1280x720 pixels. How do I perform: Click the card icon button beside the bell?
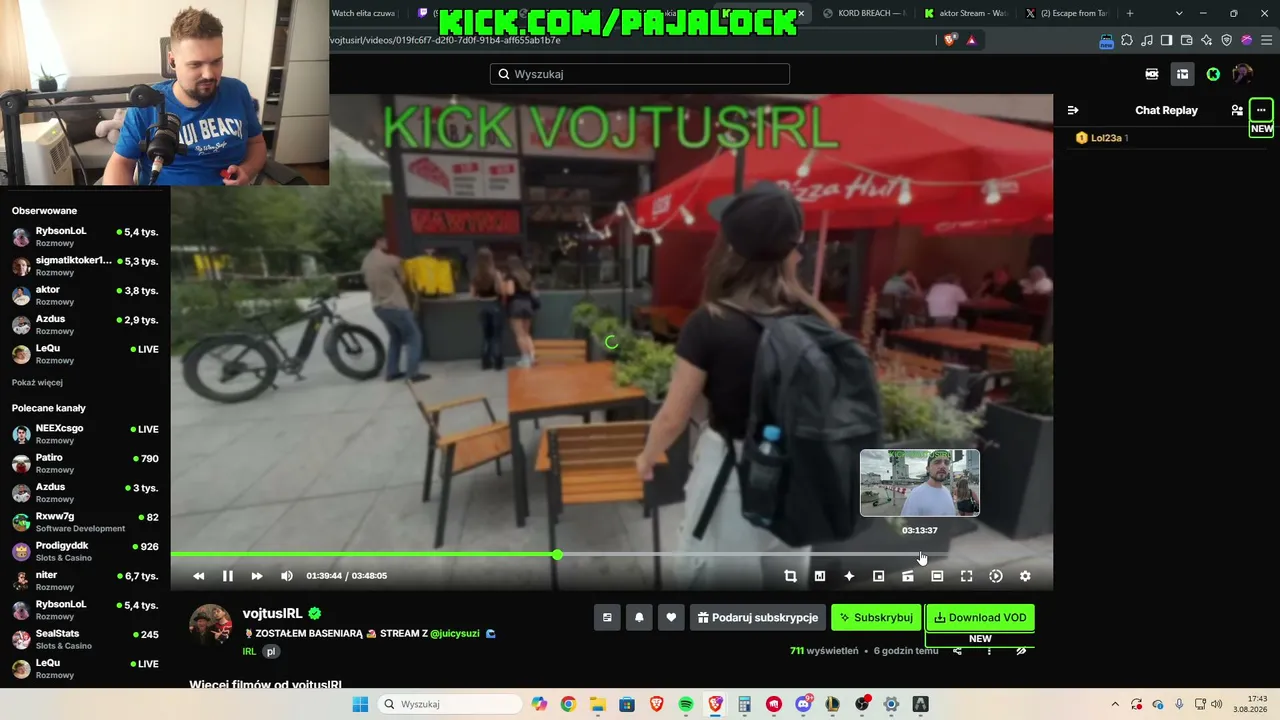607,618
